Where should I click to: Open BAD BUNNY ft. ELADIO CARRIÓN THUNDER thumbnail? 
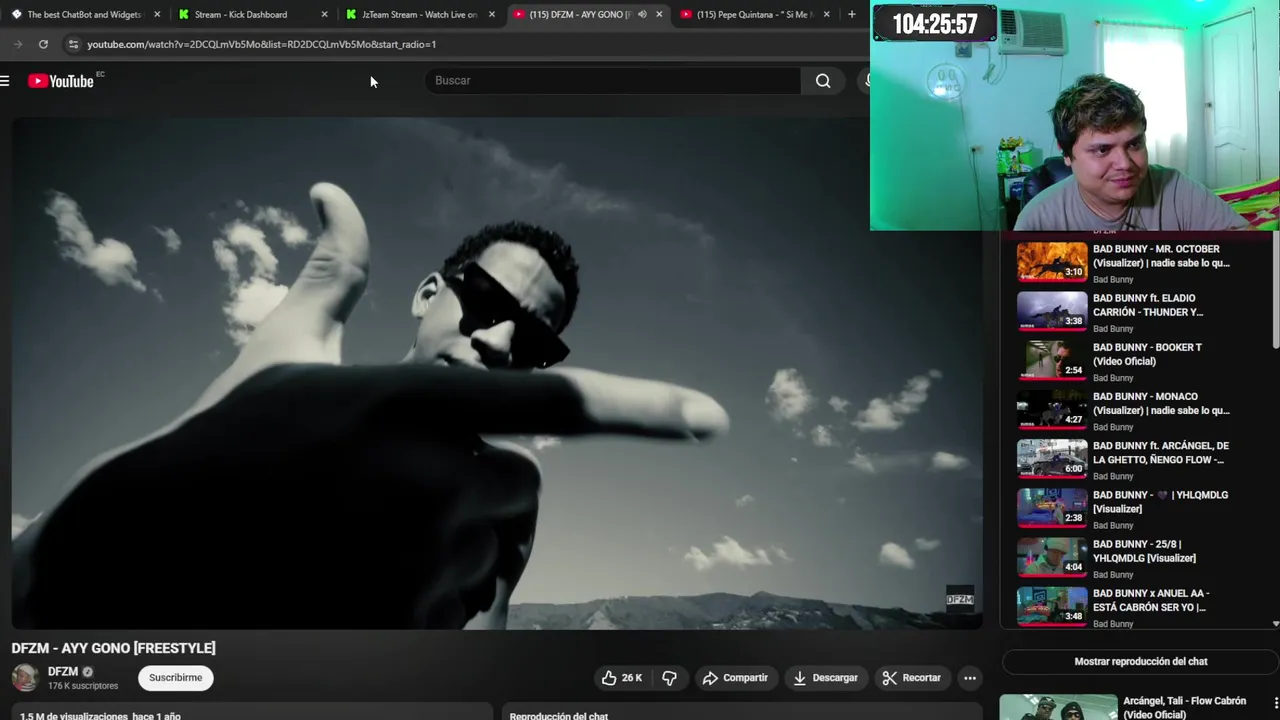coord(1052,311)
